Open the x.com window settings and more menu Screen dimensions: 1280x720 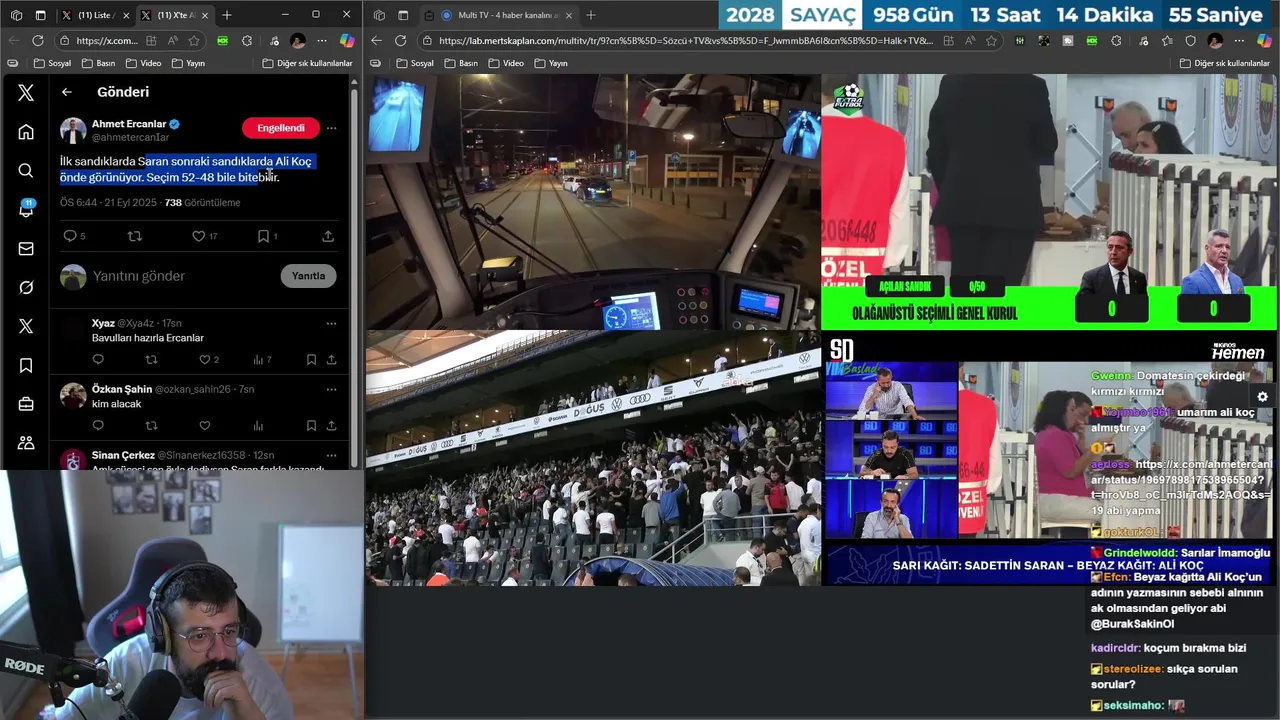pyautogui.click(x=321, y=41)
